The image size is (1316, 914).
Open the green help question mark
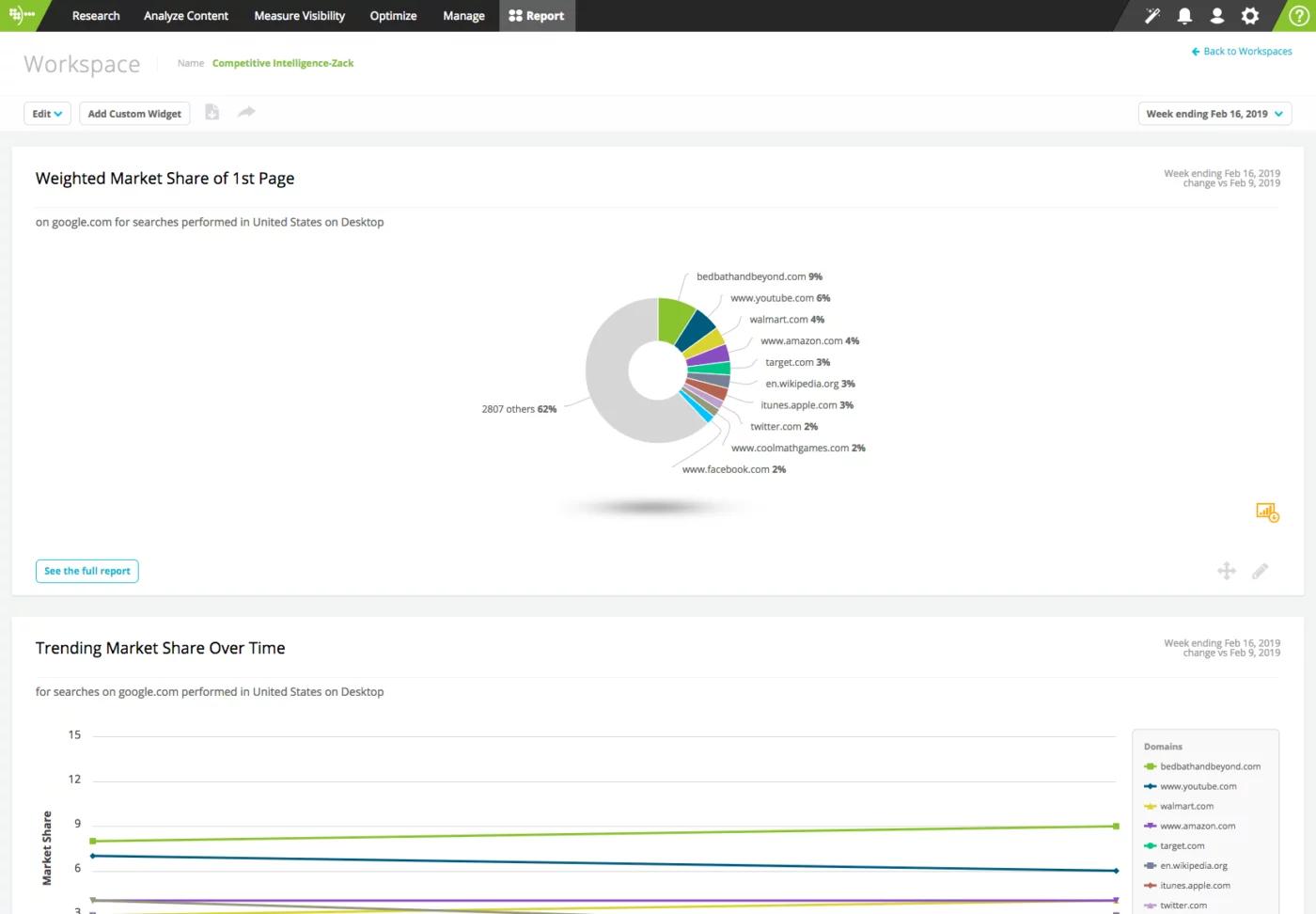coord(1298,15)
